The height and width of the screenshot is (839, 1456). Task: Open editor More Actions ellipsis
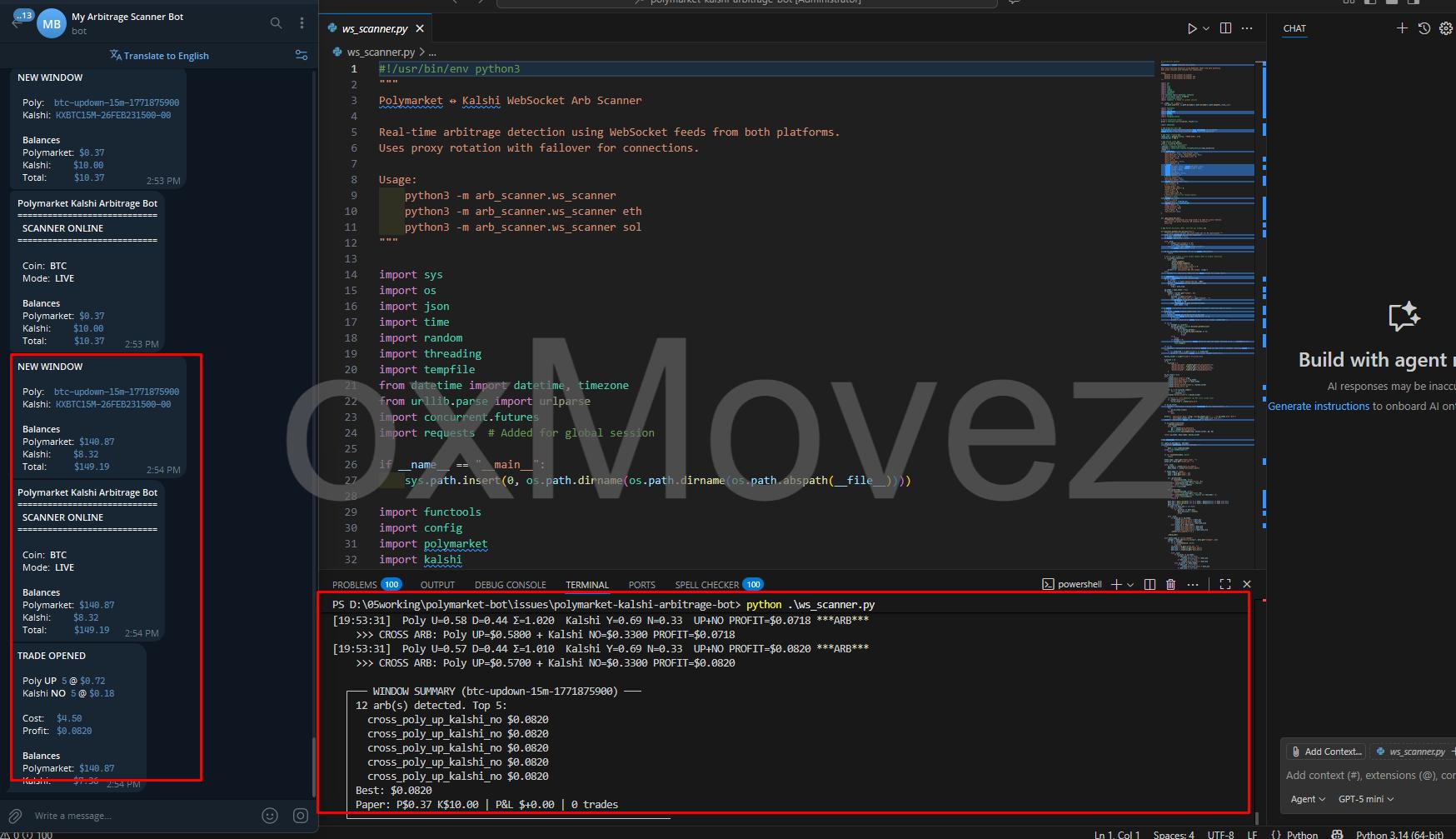(x=1247, y=28)
